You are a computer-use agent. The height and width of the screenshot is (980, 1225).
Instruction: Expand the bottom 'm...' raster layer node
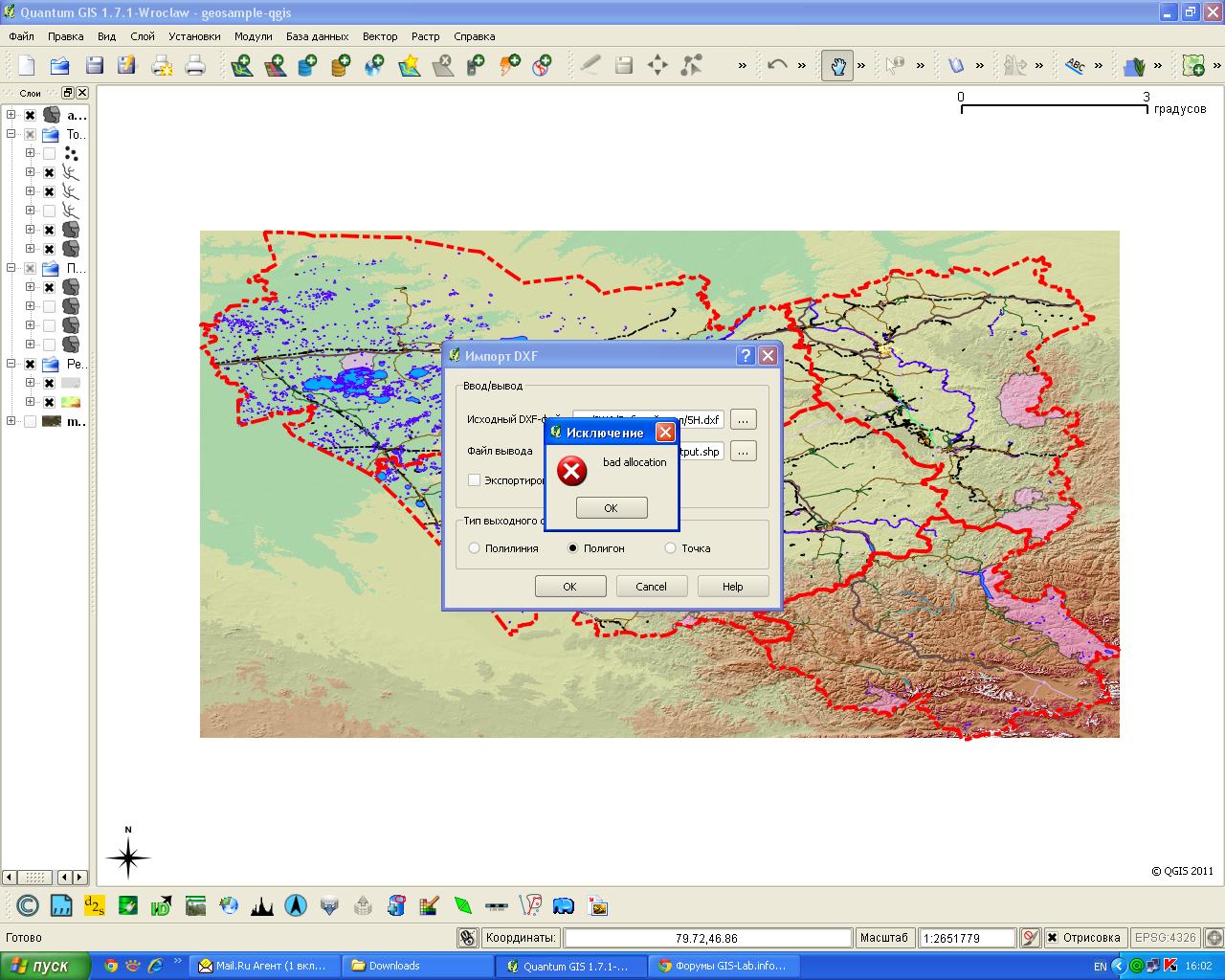[x=11, y=421]
